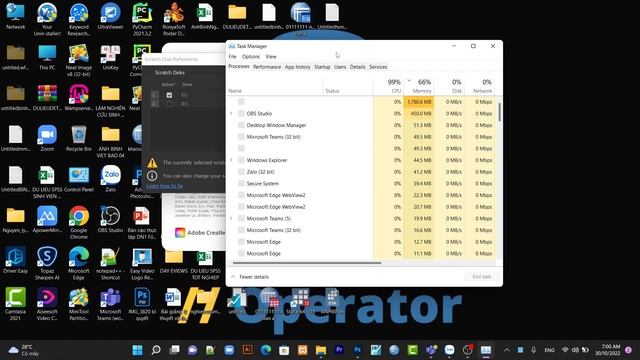Sort processes by the Name column header
This screenshot has width=640, height=360.
[276, 86]
